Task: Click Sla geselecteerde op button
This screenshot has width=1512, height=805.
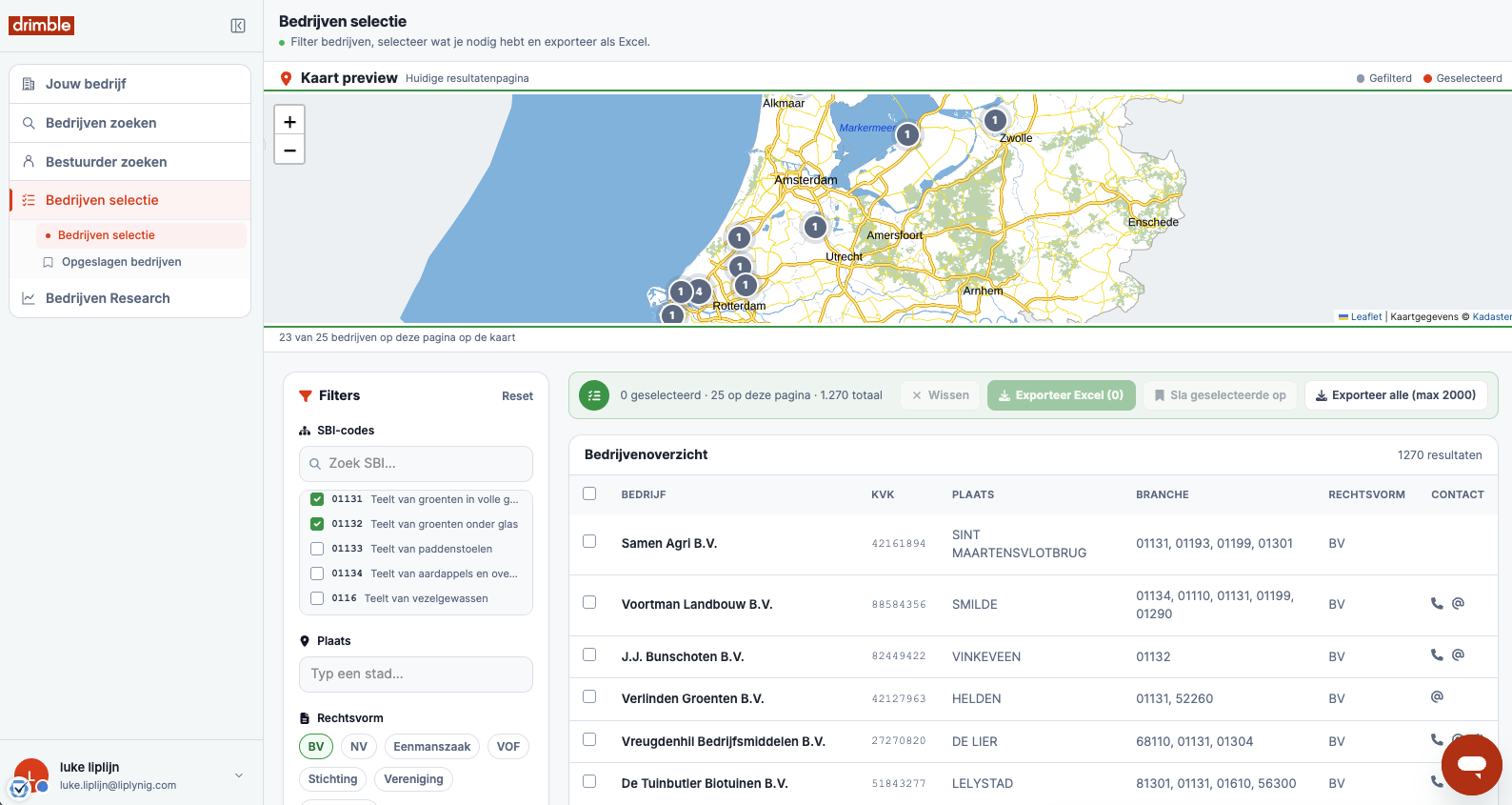Action: point(1220,395)
